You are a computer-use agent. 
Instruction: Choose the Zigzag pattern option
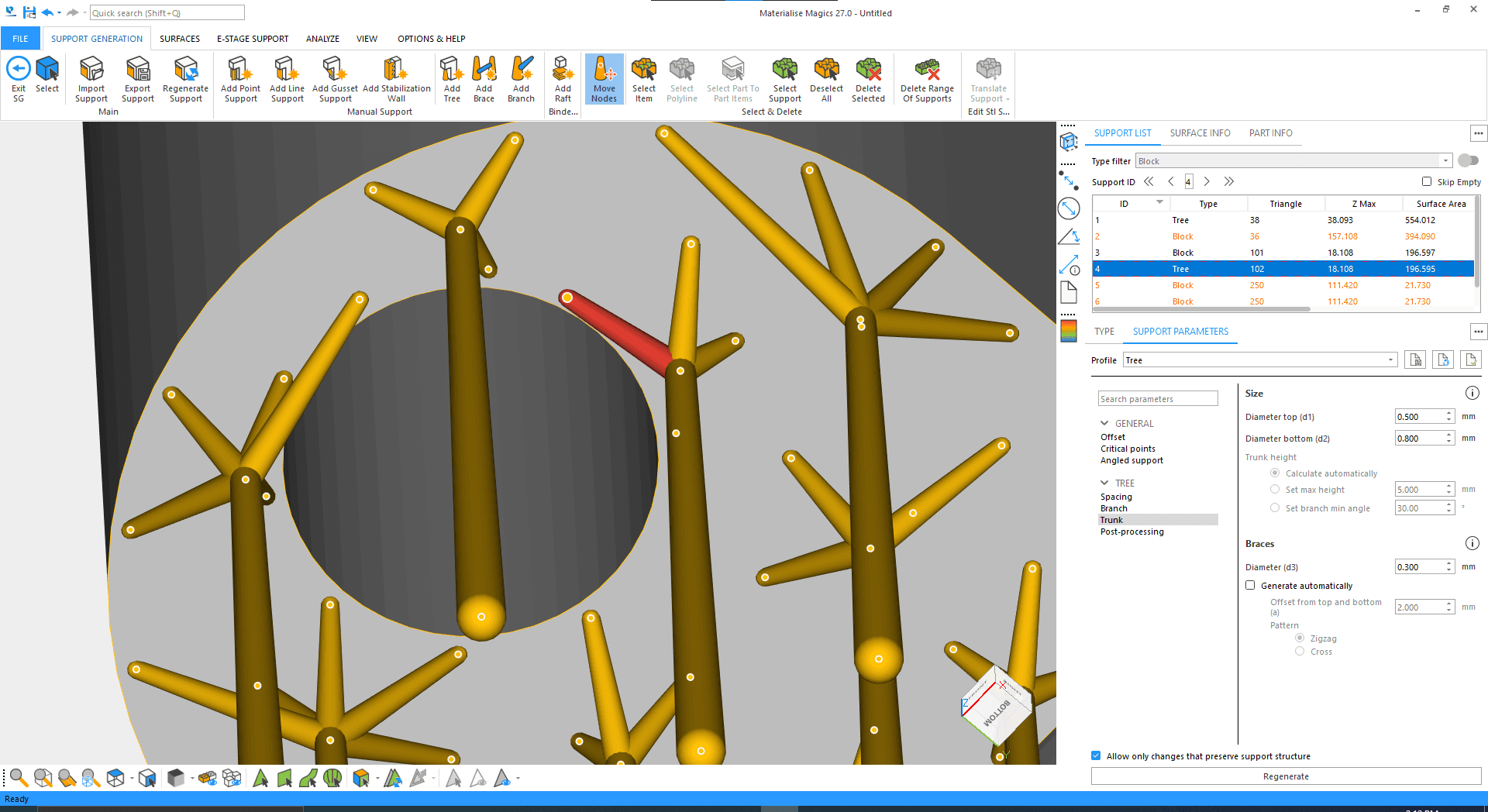point(1300,638)
